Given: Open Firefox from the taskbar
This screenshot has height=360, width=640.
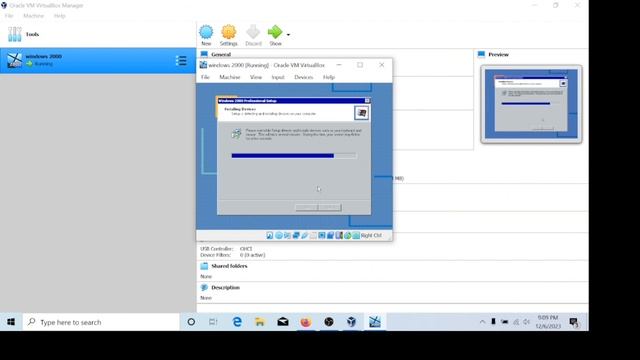Looking at the screenshot, I should [306, 322].
